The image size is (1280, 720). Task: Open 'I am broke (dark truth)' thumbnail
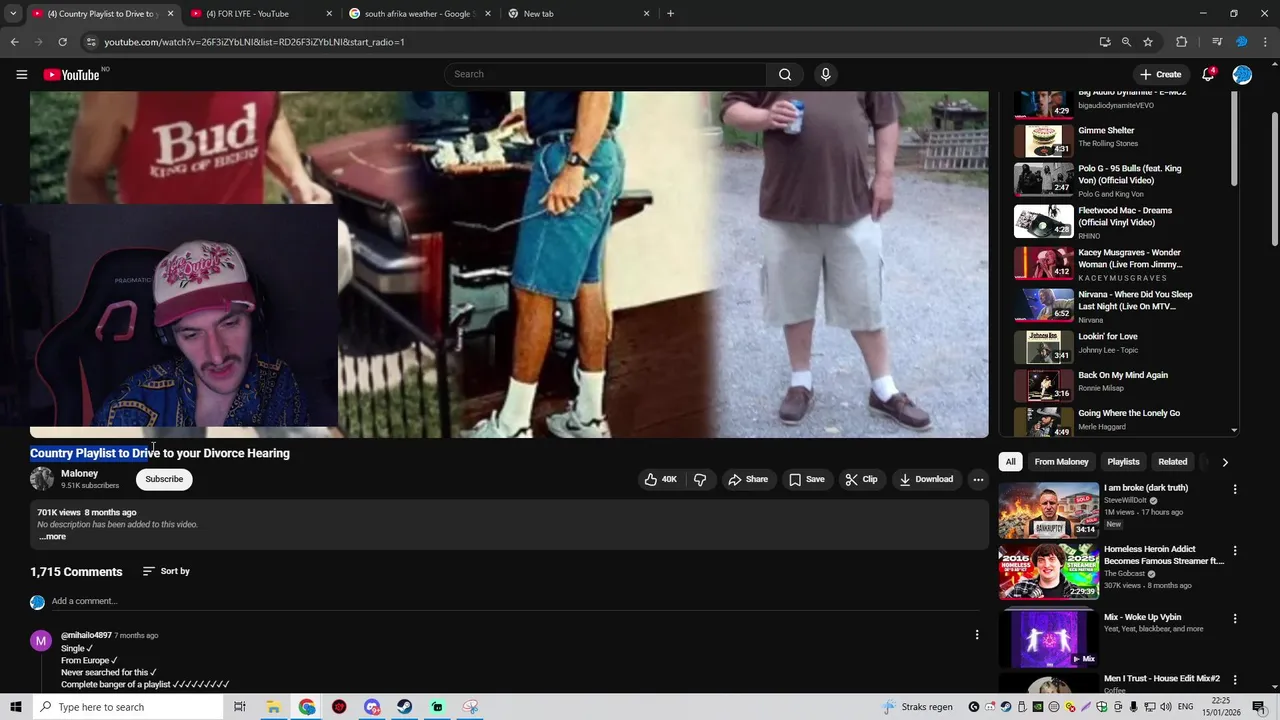coord(1048,509)
